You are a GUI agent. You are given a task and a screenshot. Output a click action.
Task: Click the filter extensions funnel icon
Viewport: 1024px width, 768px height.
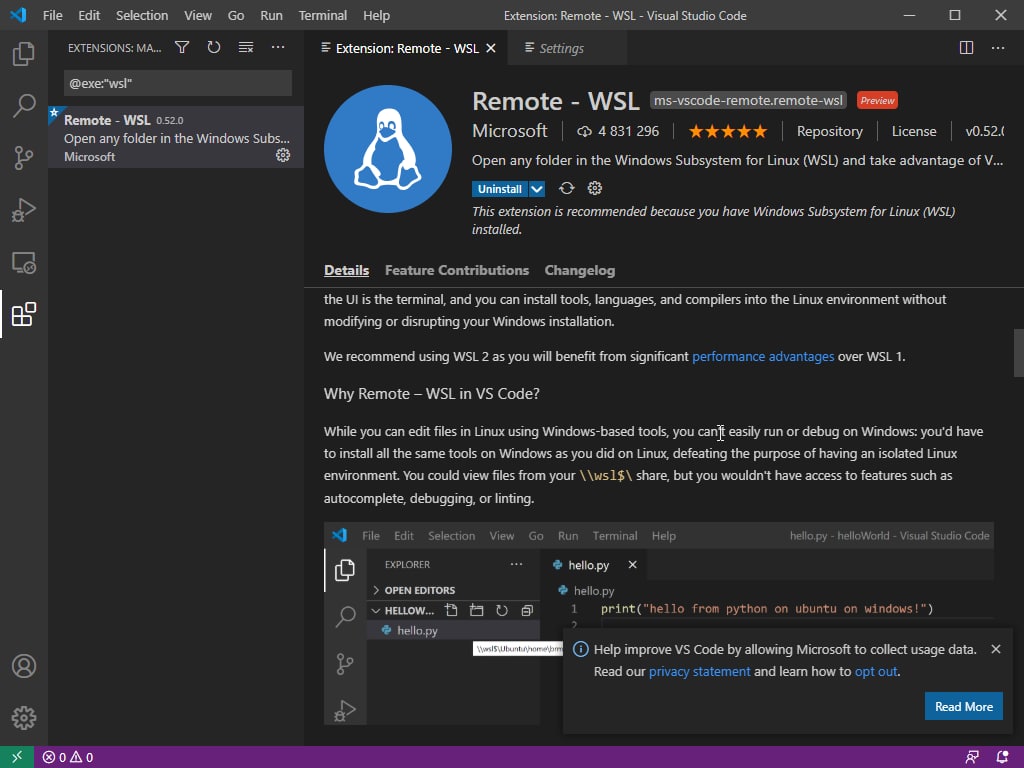182,48
